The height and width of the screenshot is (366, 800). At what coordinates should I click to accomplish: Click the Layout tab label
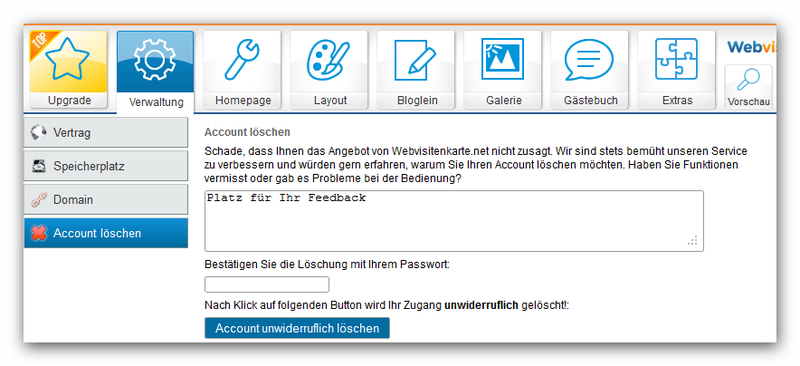pos(330,101)
